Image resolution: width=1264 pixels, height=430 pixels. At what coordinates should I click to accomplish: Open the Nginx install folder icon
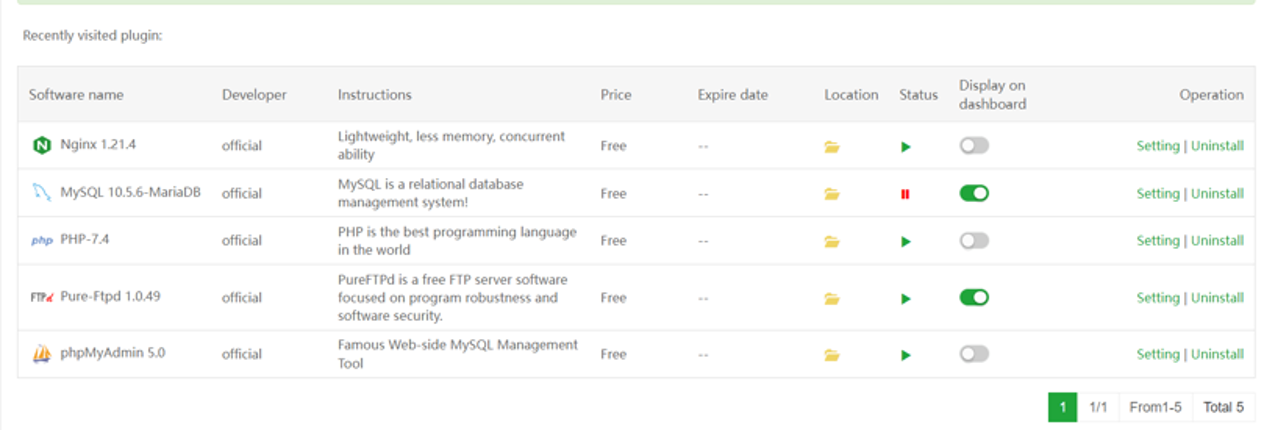point(832,146)
